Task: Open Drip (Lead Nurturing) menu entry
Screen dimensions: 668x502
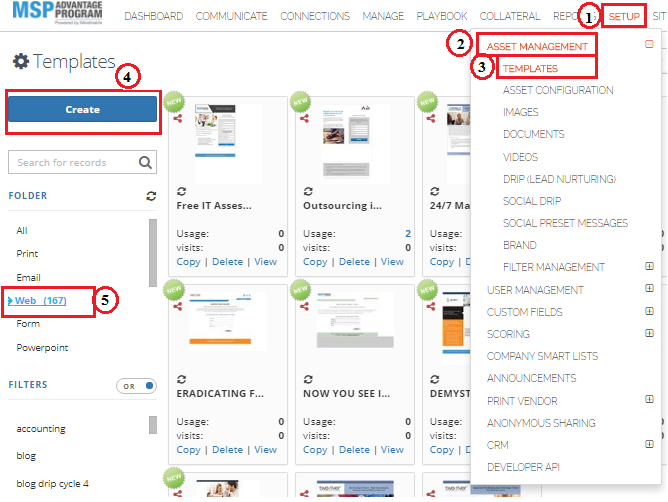Action: [x=559, y=179]
